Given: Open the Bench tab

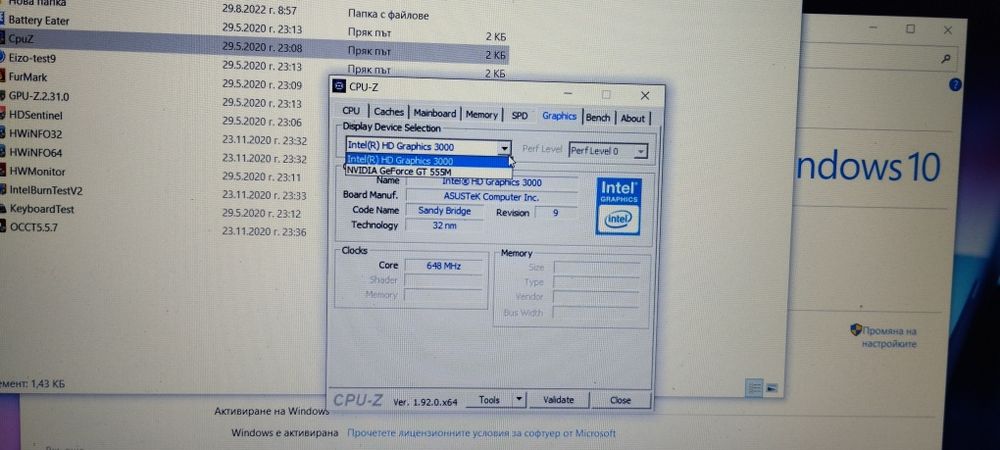Looking at the screenshot, I should [x=598, y=117].
